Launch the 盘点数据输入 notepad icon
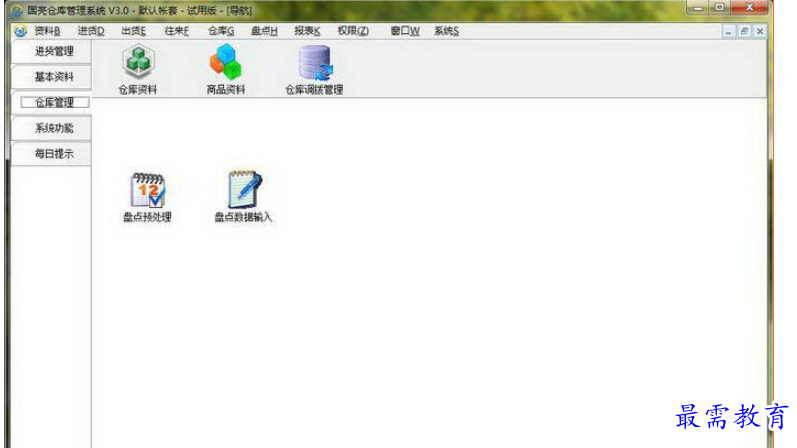797x448 pixels. [243, 197]
